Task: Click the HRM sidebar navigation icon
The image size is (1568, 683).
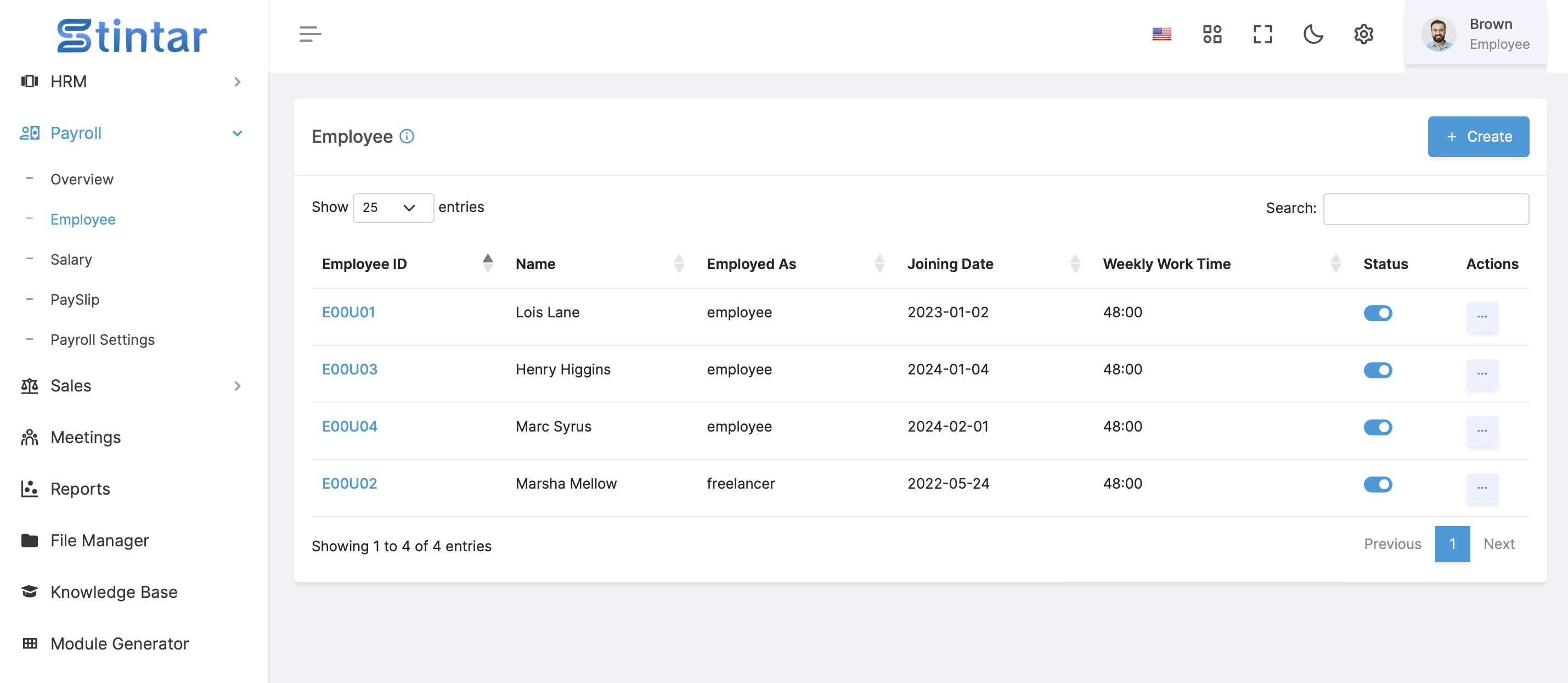Action: click(x=29, y=81)
